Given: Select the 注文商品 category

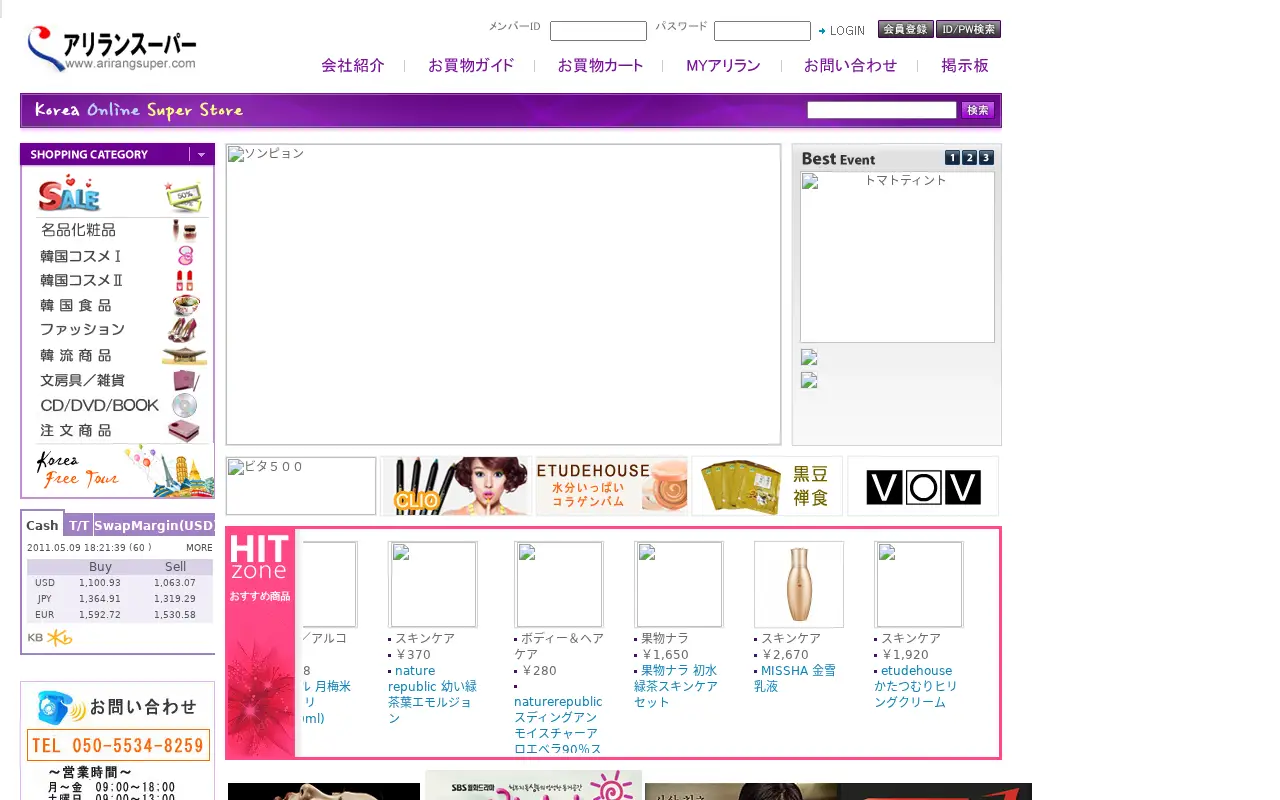Looking at the screenshot, I should pos(118,430).
